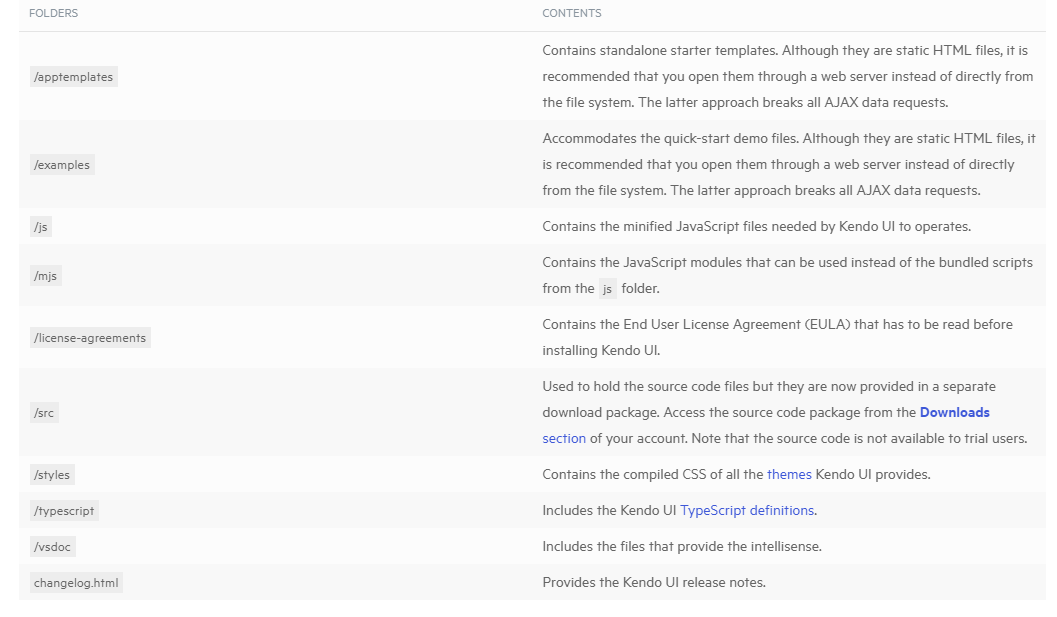Click text 'Includes the files that provide the intellisense.'

pyautogui.click(x=682, y=546)
